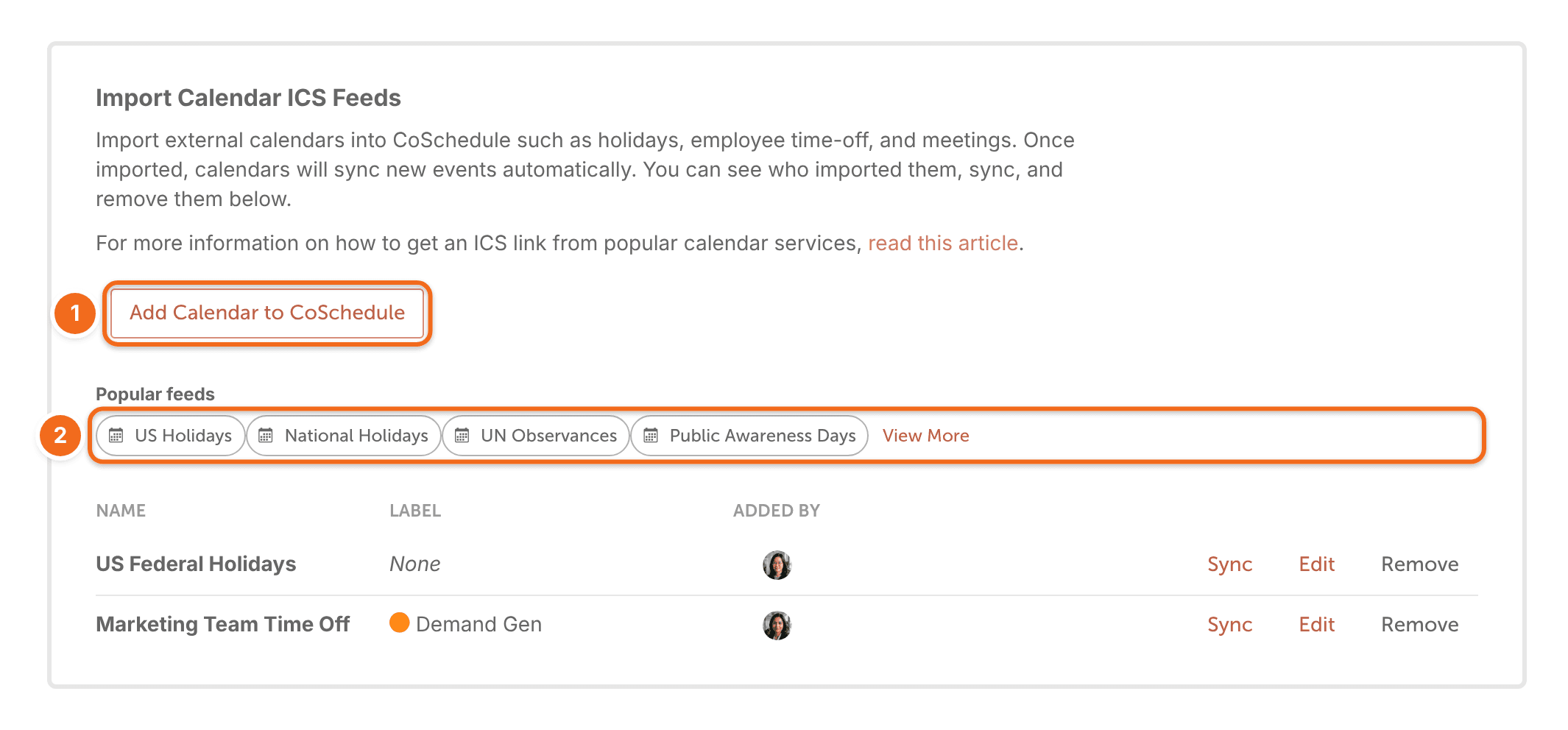Viewport: 1568px width, 730px height.
Task: Click the Marketing Team Time Off name
Action: (223, 625)
